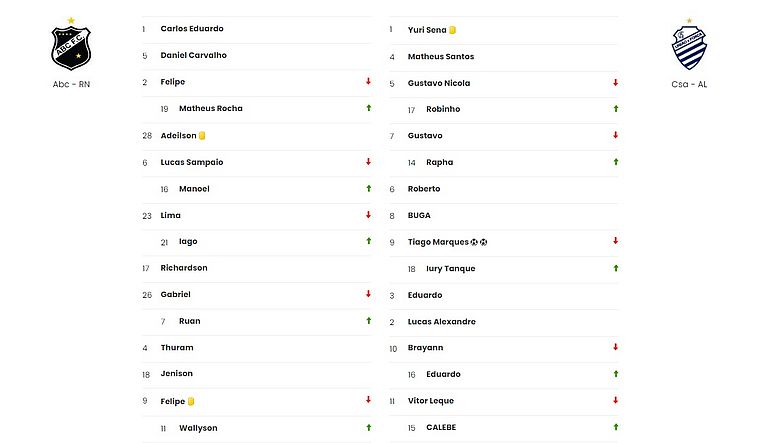Image resolution: width=760 pixels, height=443 pixels.
Task: Open the Csa - AL team name
Action: coord(689,84)
